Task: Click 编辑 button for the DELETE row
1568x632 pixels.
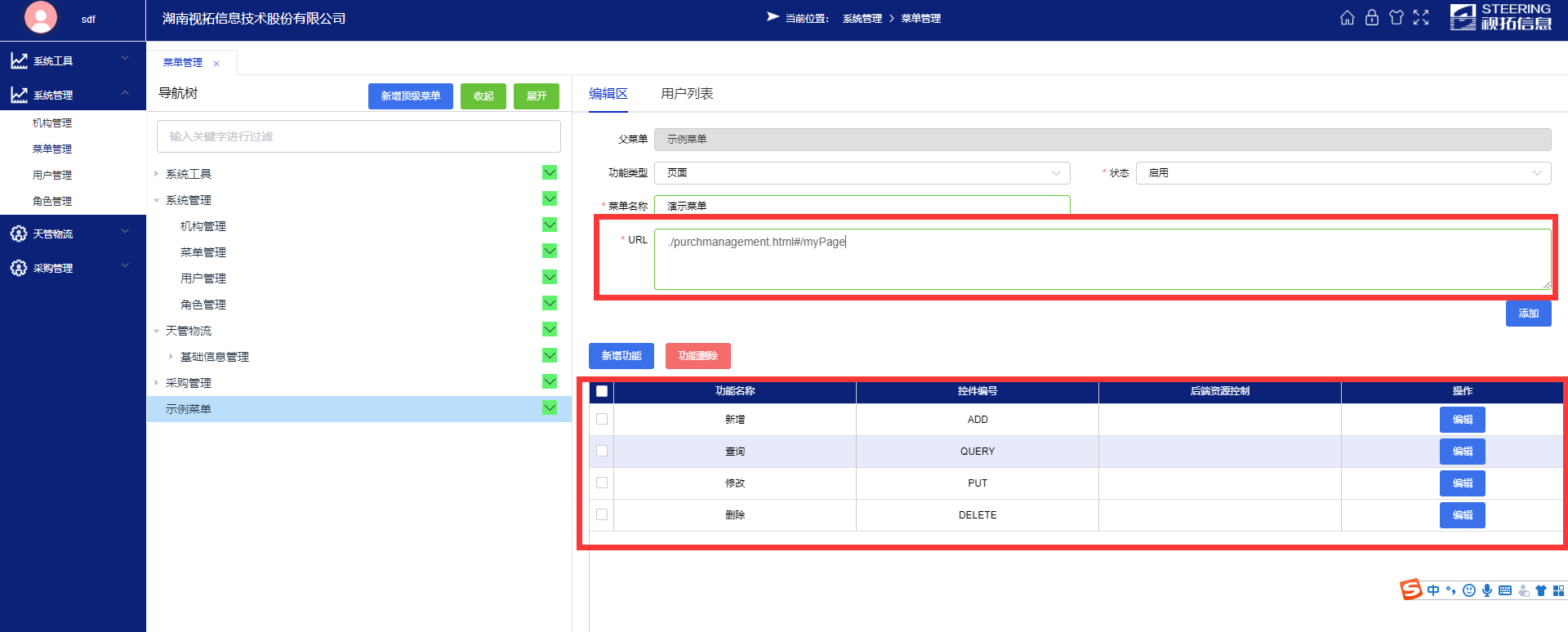Action: pyautogui.click(x=1462, y=515)
